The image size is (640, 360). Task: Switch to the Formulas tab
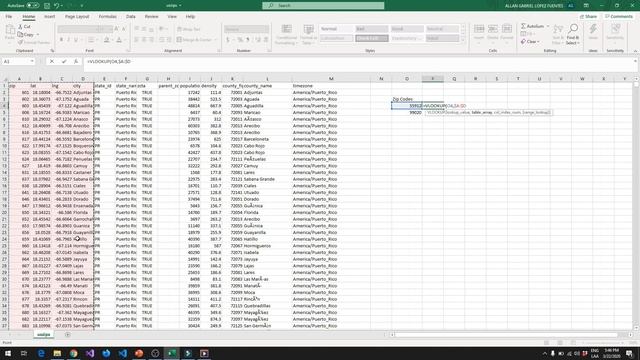coord(107,17)
